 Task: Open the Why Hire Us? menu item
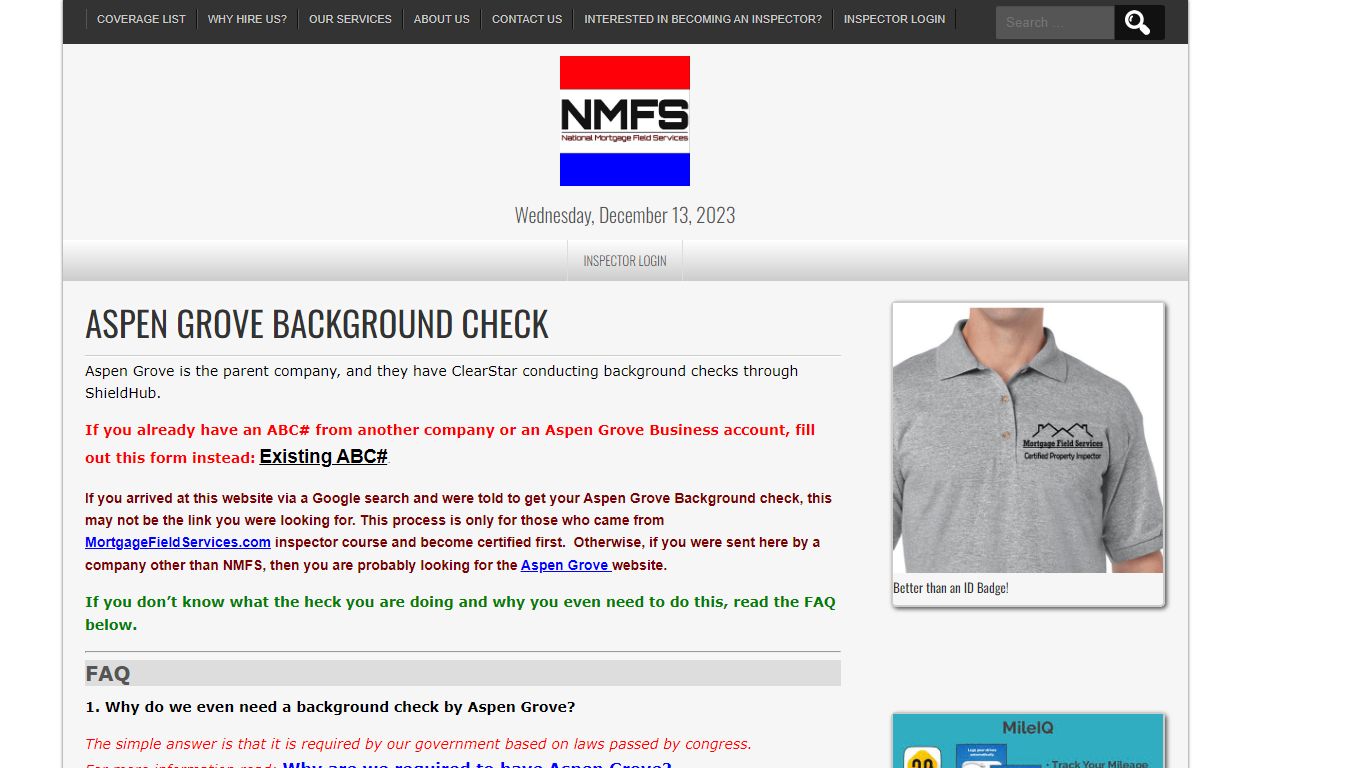[x=247, y=19]
